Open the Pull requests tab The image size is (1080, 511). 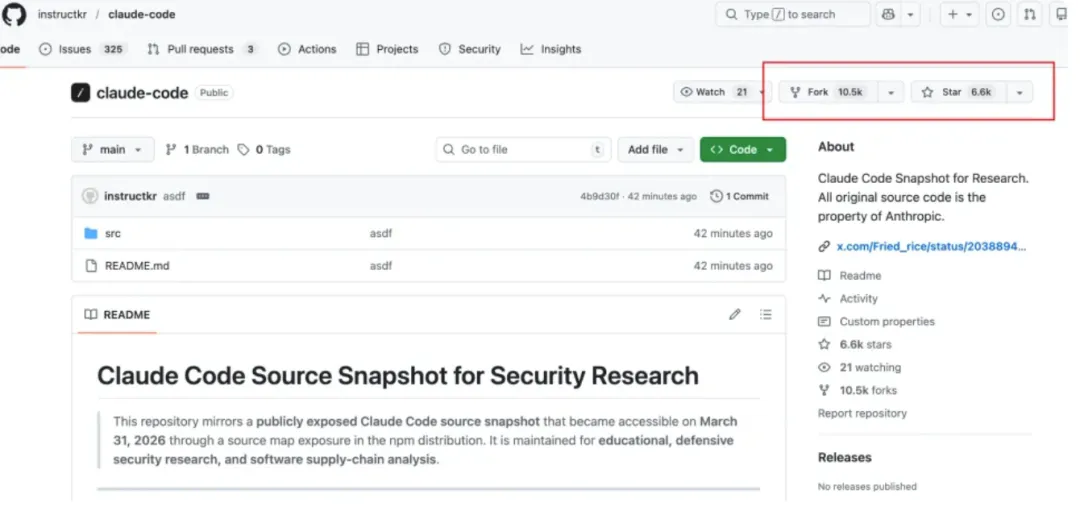[x=199, y=49]
